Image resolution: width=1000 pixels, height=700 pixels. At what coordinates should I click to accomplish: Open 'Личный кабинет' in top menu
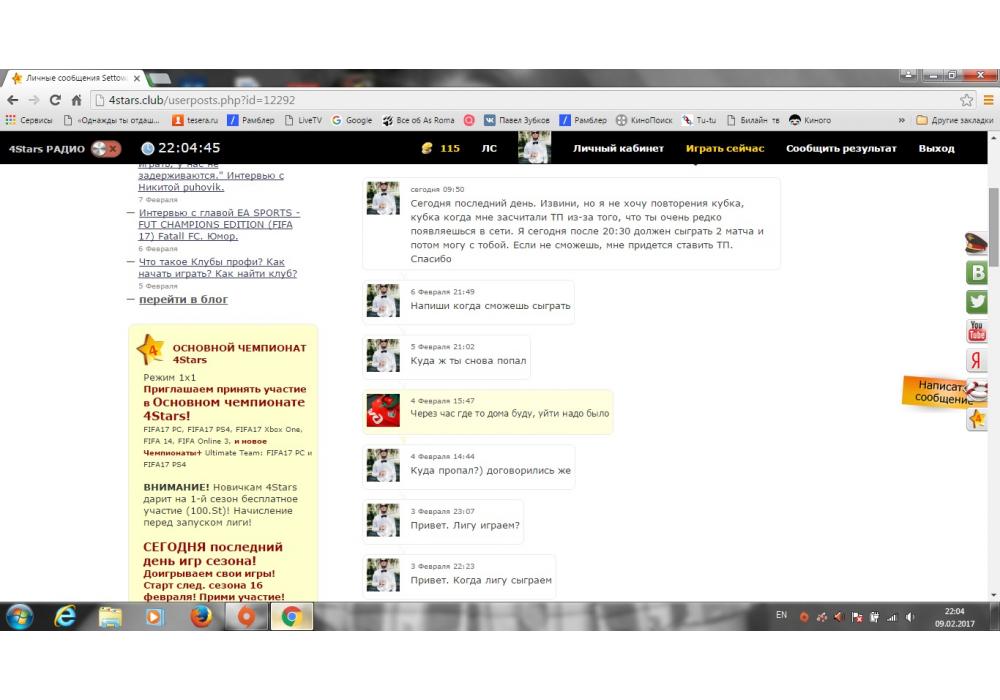pyautogui.click(x=618, y=148)
